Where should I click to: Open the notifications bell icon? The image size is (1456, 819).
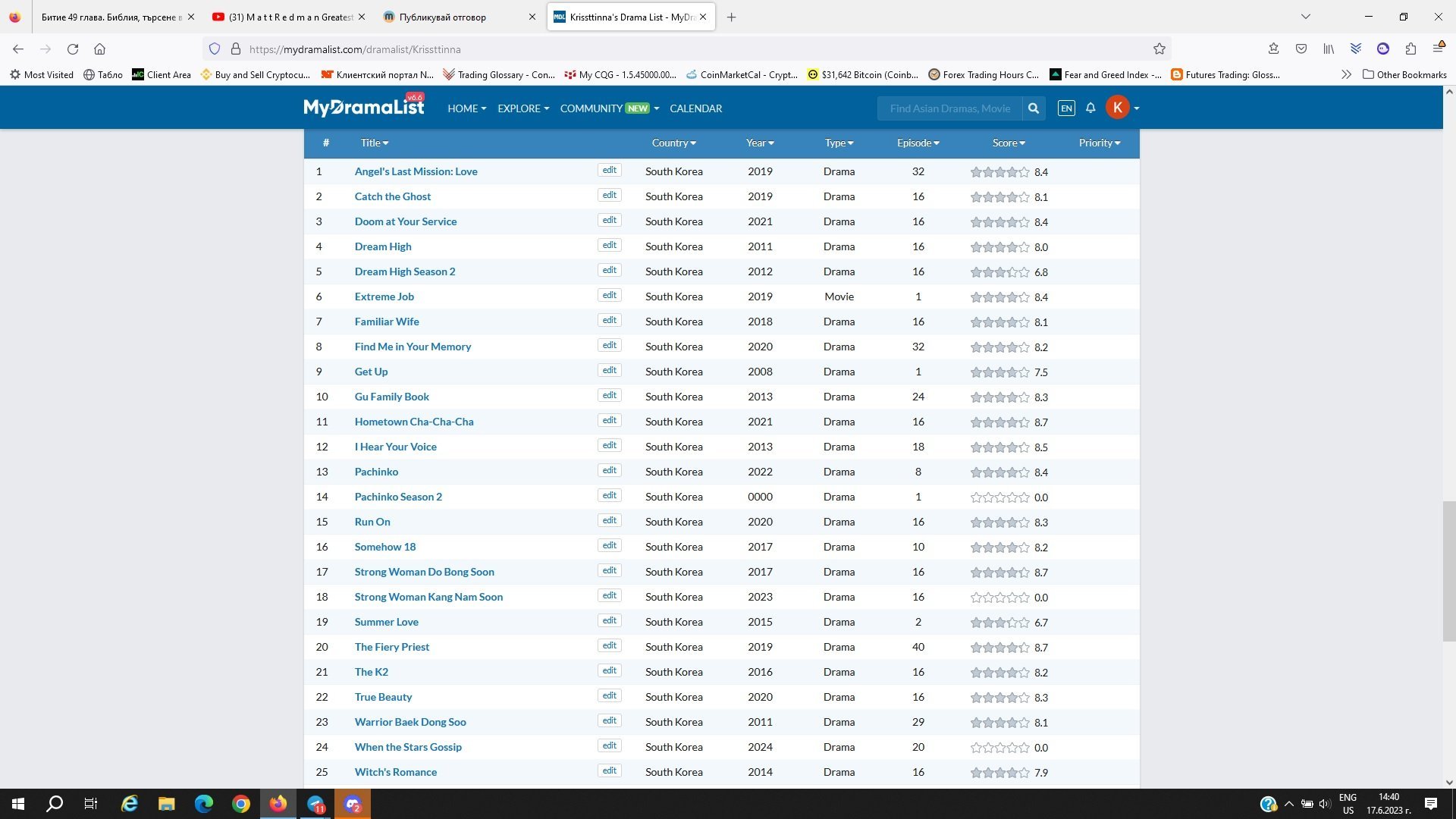(x=1090, y=108)
